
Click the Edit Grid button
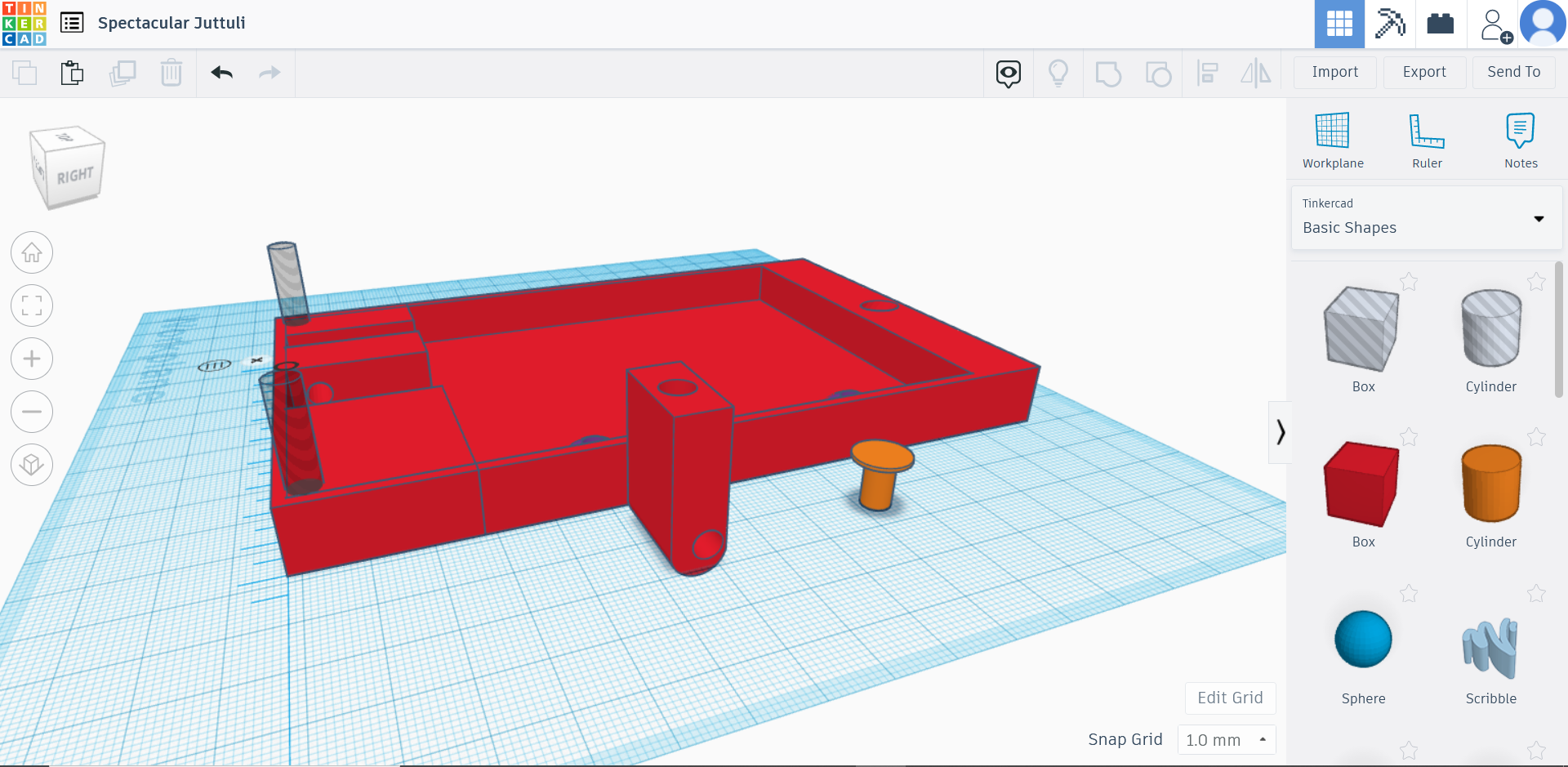[1230, 698]
